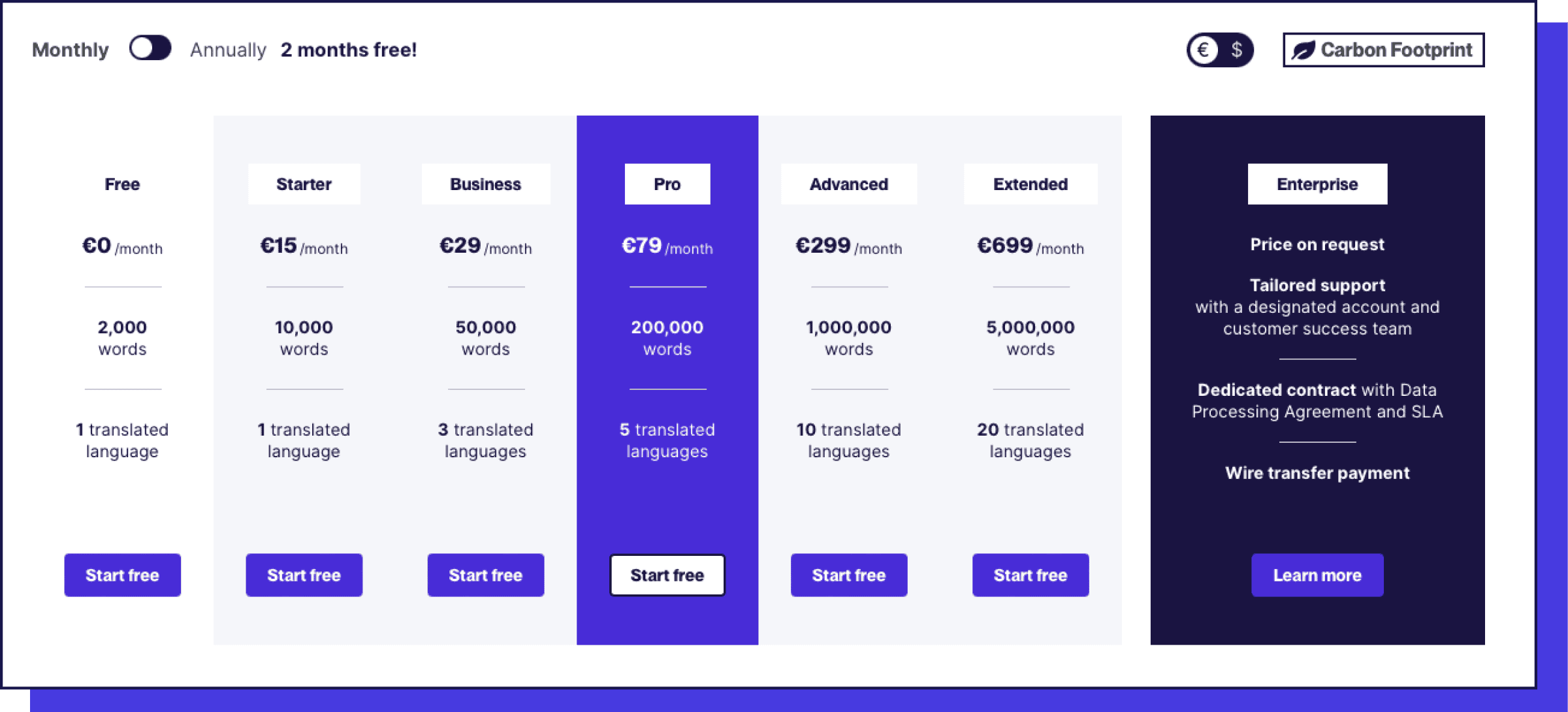Select the Business plan heading
Screen dimensions: 1568x712
[x=485, y=184]
